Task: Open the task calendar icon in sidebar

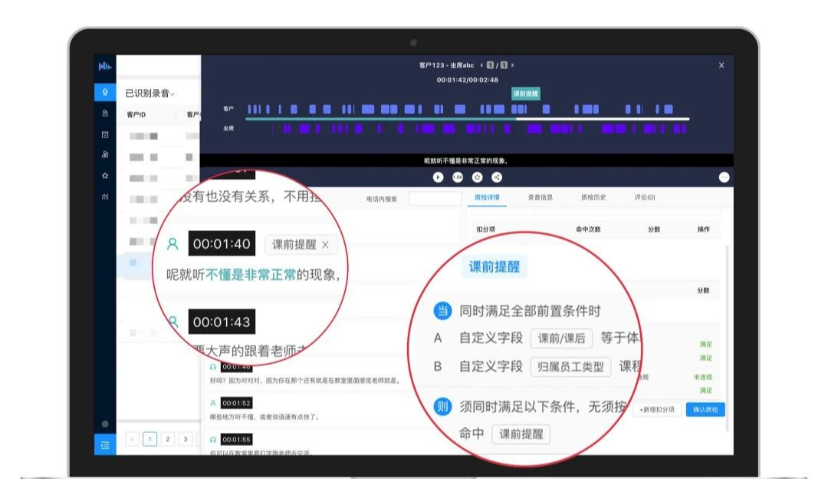Action: (x=105, y=135)
